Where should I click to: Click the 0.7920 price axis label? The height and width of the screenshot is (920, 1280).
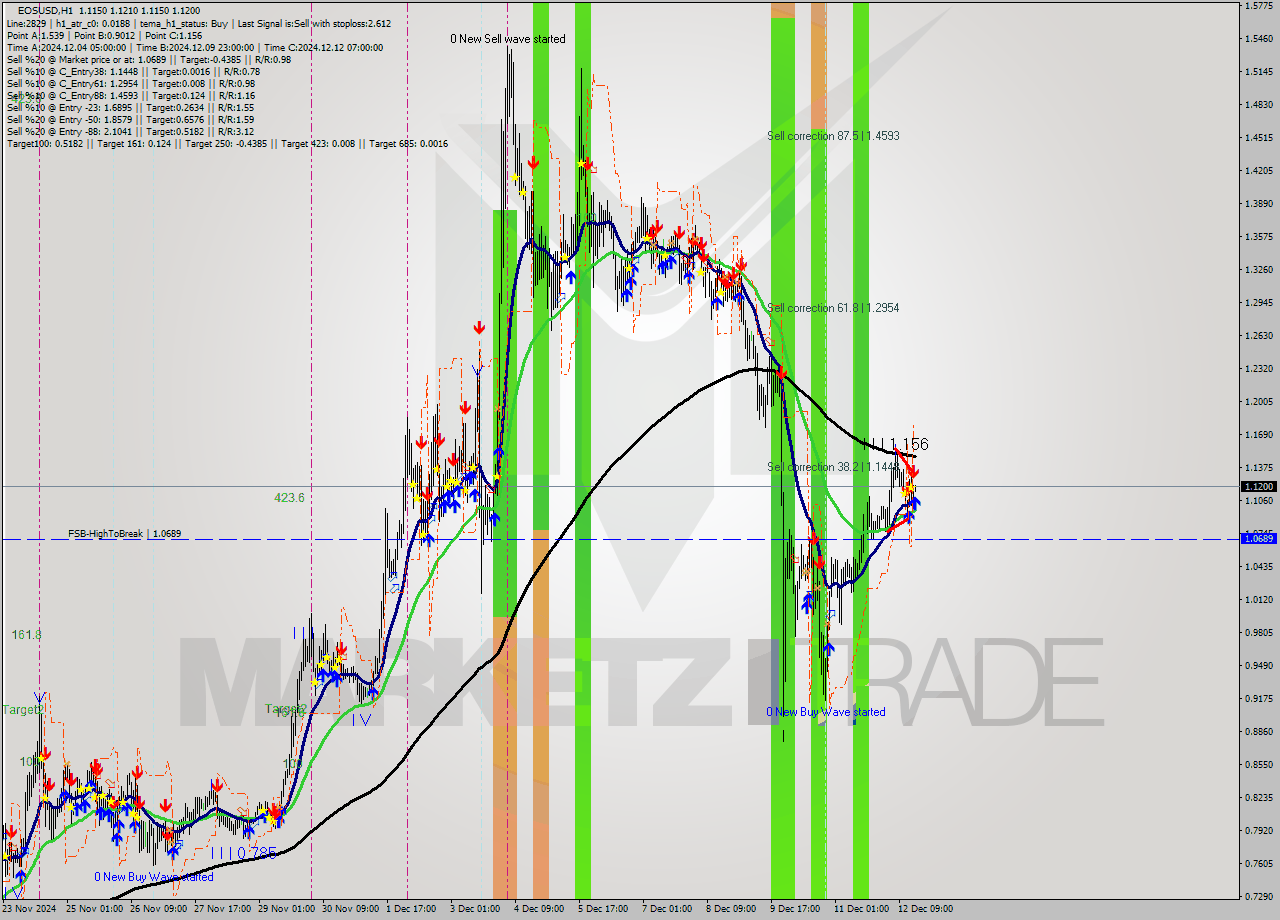click(1258, 831)
